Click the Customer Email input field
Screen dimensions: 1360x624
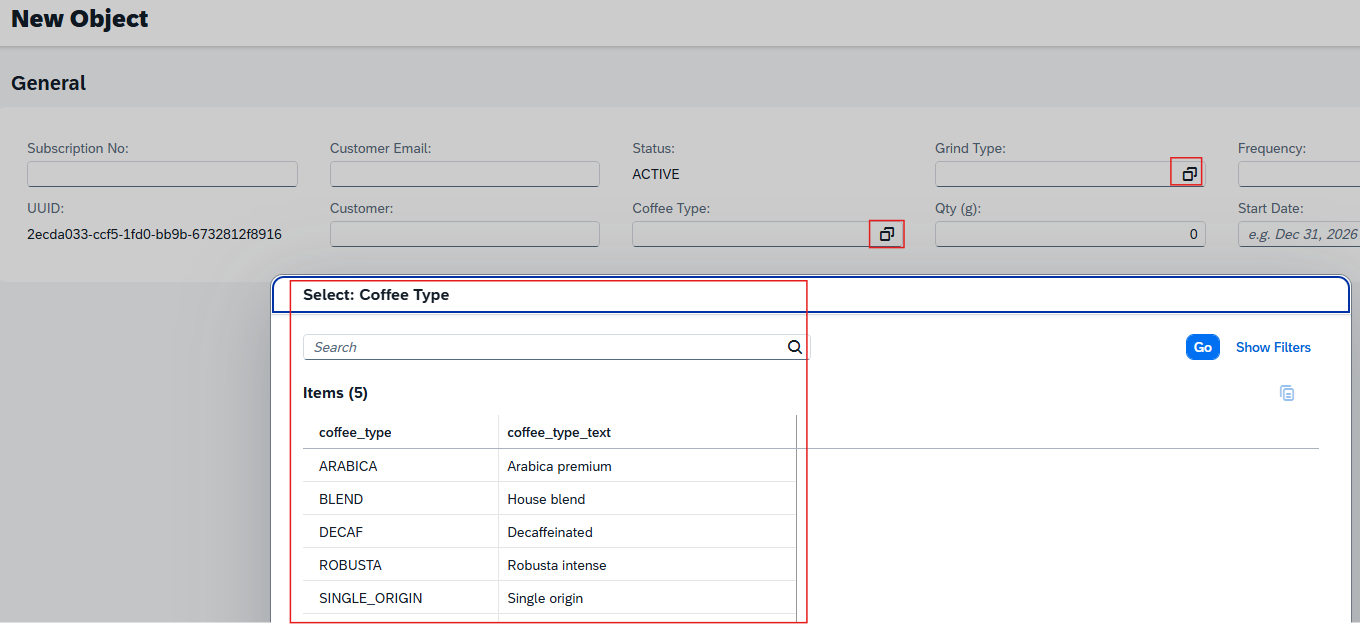click(464, 173)
